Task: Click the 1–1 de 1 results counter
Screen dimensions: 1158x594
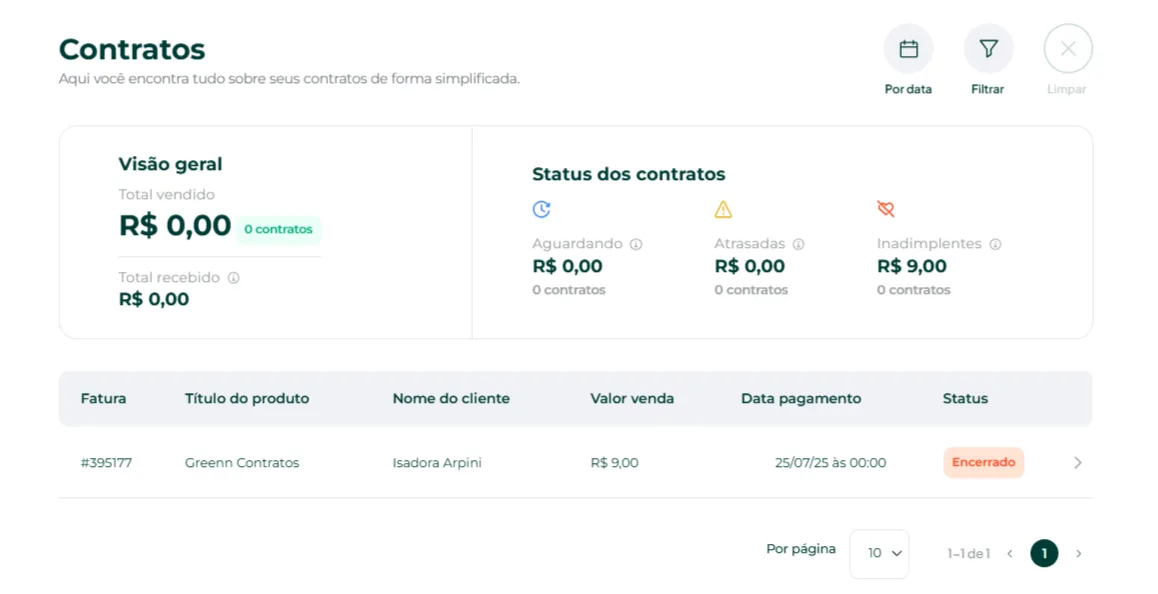Action: pos(968,553)
